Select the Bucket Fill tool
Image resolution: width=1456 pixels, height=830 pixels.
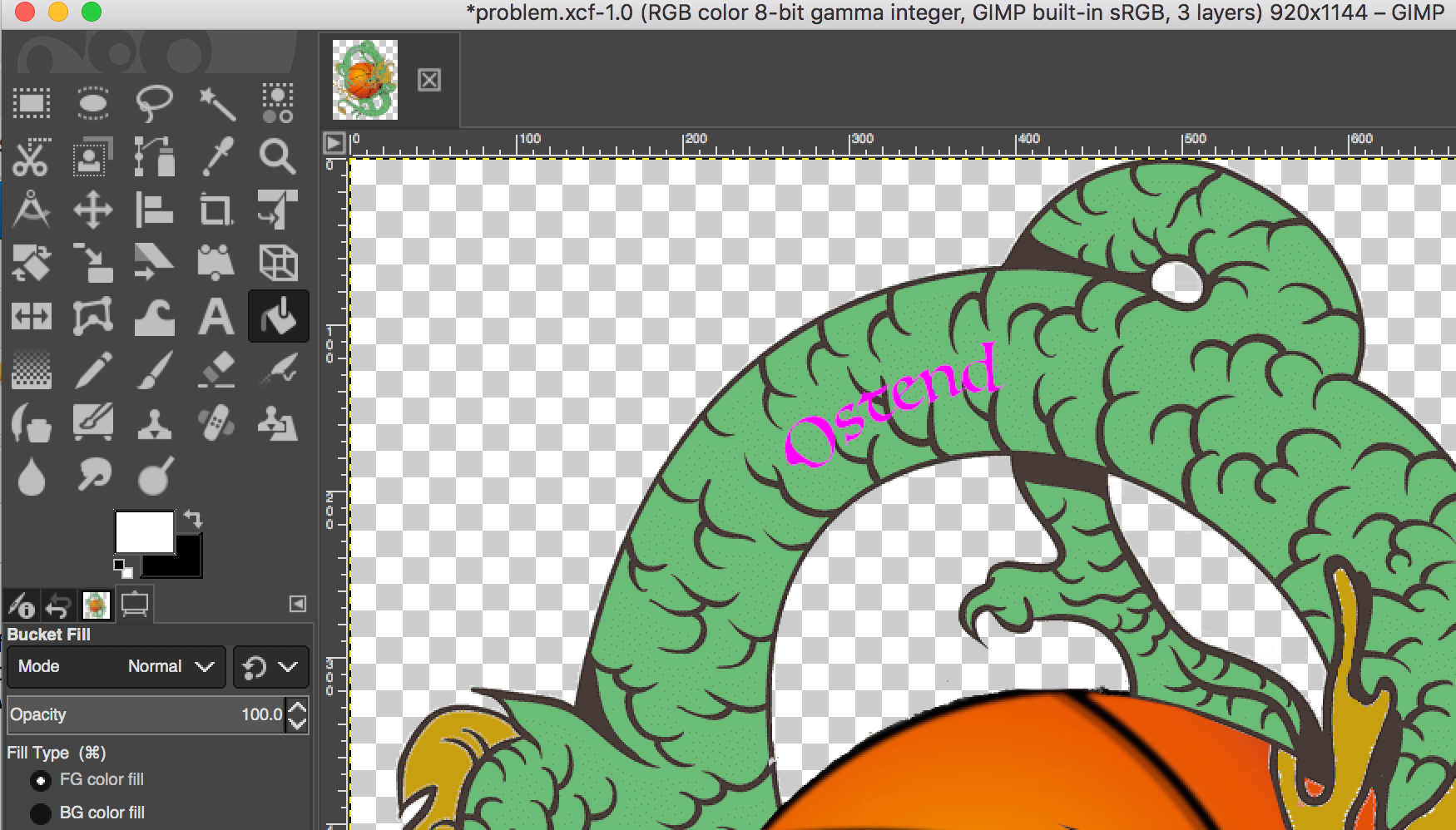pos(278,316)
